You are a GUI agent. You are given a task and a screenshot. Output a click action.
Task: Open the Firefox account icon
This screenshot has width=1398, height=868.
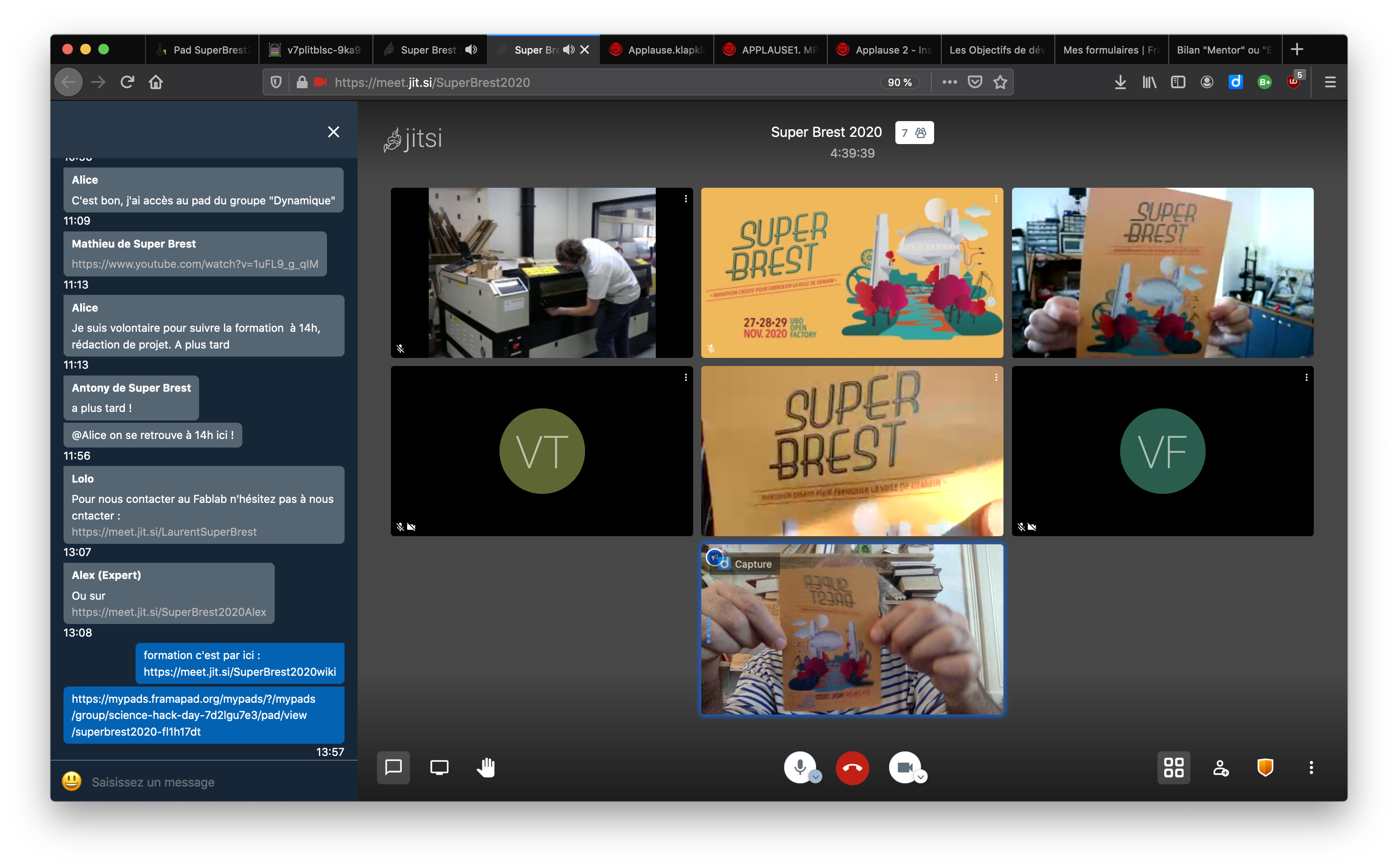point(1207,82)
